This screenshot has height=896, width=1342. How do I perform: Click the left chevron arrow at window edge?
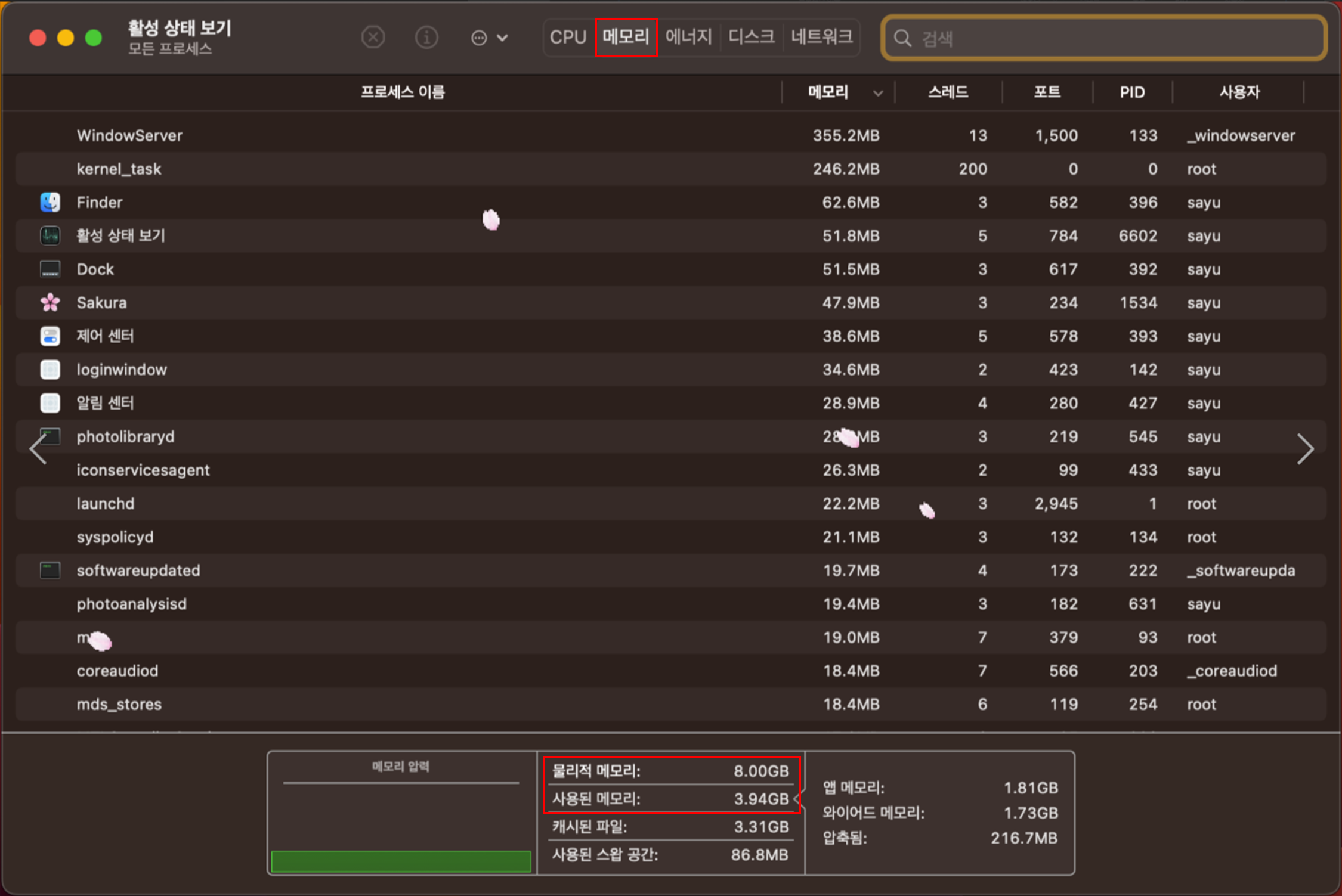tap(38, 449)
